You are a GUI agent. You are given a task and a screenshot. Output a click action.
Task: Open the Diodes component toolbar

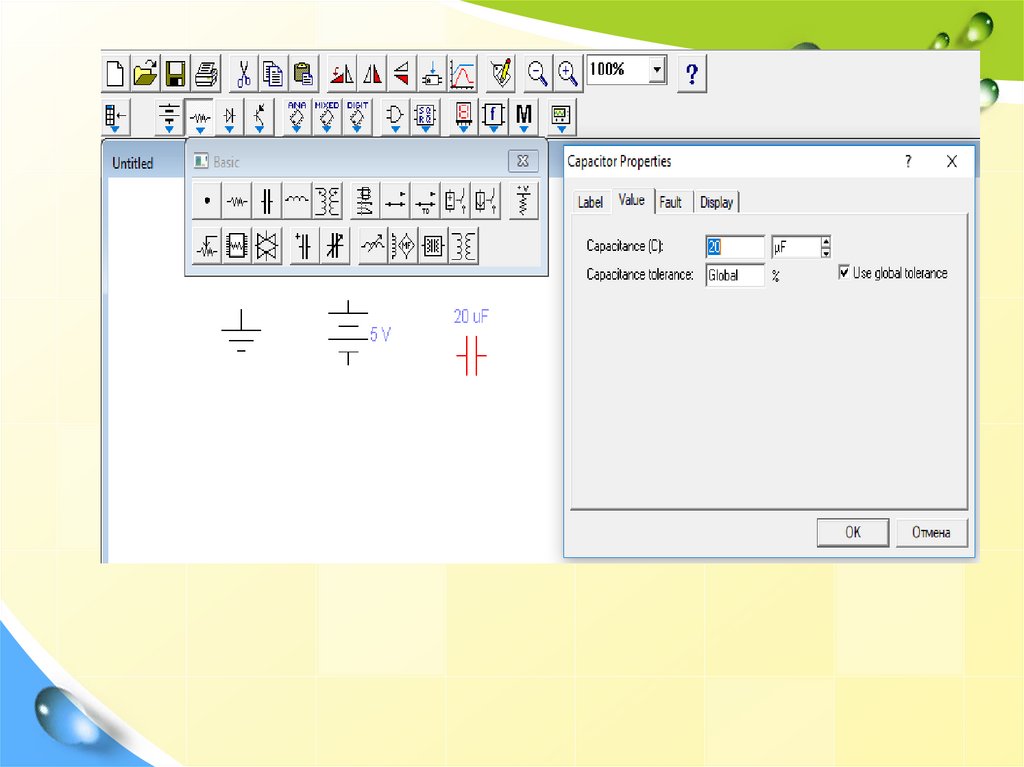(x=230, y=117)
